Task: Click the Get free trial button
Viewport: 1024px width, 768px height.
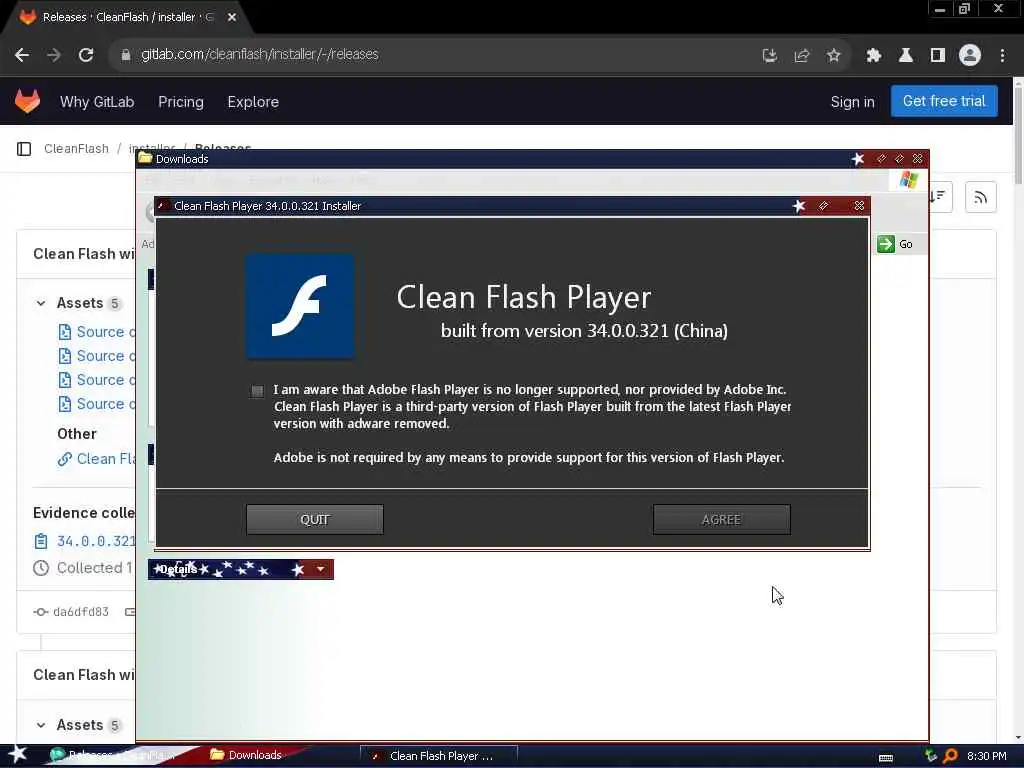Action: click(x=944, y=101)
